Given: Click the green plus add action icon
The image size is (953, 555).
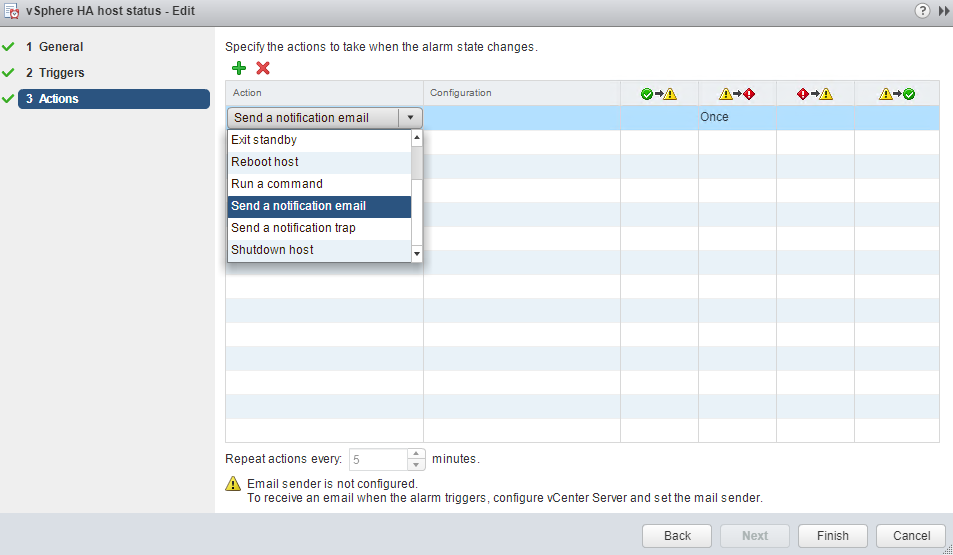Looking at the screenshot, I should tap(238, 68).
